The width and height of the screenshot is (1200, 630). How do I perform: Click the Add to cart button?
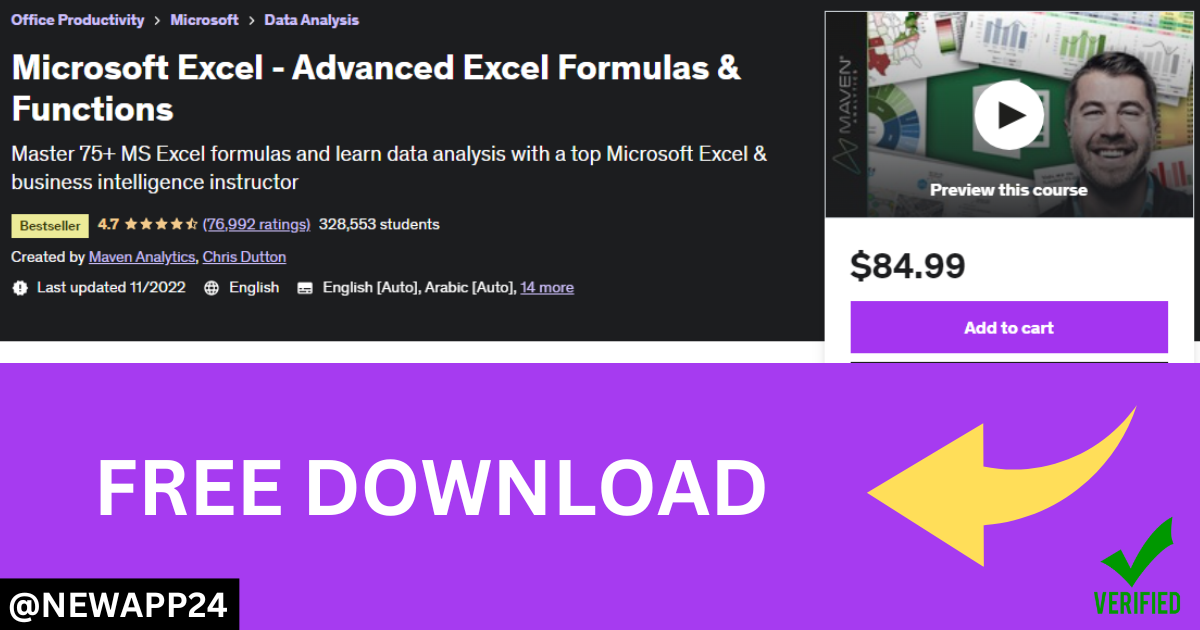click(1009, 327)
